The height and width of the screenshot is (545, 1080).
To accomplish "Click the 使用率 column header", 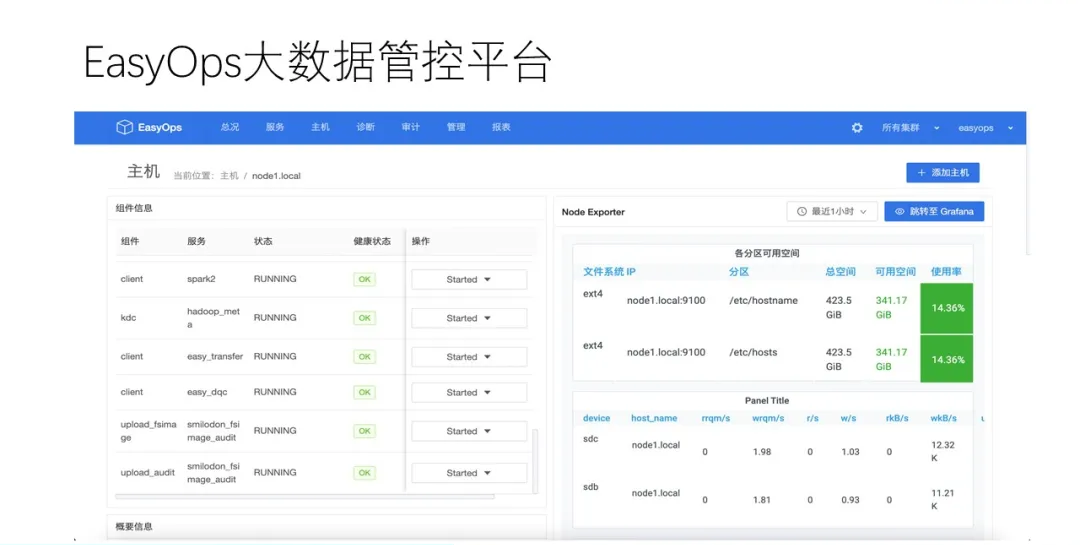I will 946,271.
